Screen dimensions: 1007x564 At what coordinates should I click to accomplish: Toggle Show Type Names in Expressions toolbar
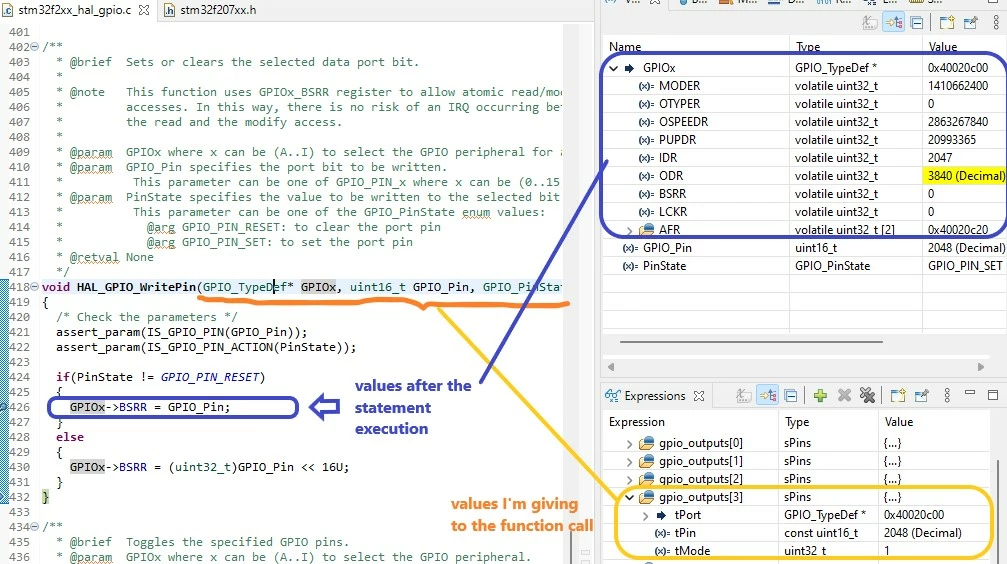744,396
